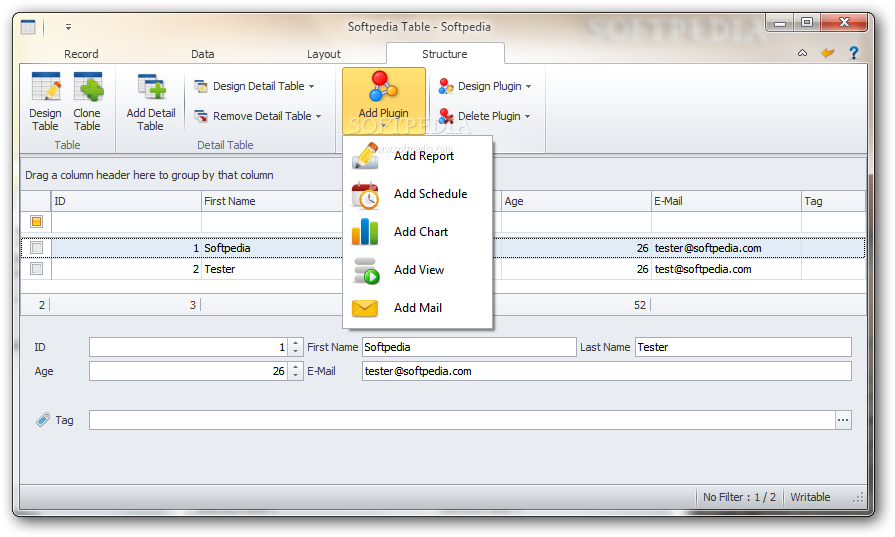Switch to the Data tab

point(203,54)
